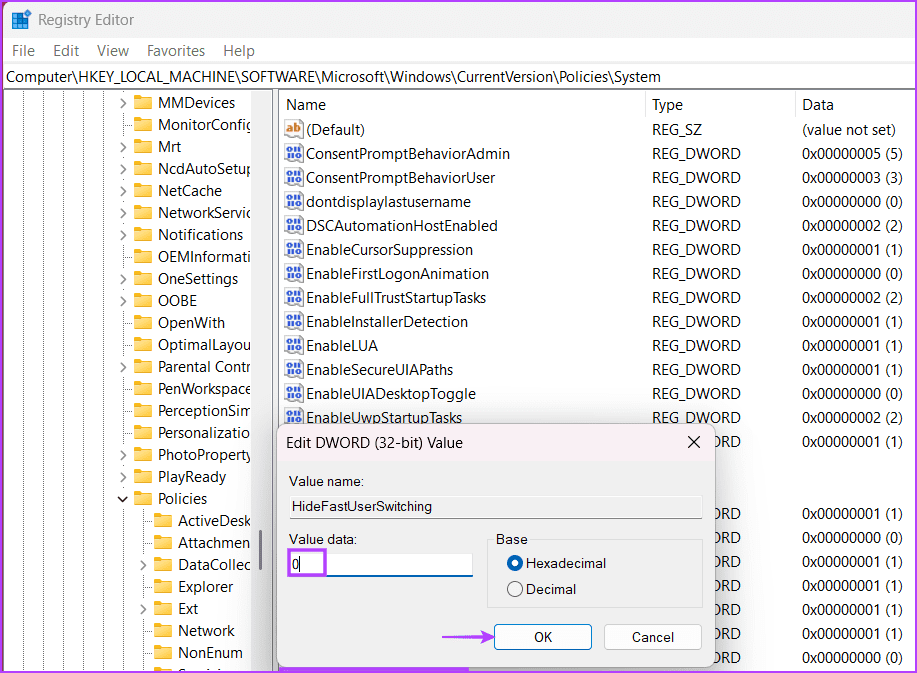Expand the Network folder

(198, 630)
